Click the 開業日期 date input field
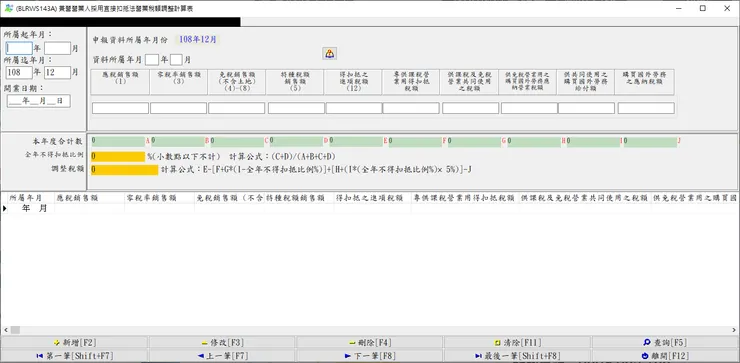 pyautogui.click(x=39, y=101)
